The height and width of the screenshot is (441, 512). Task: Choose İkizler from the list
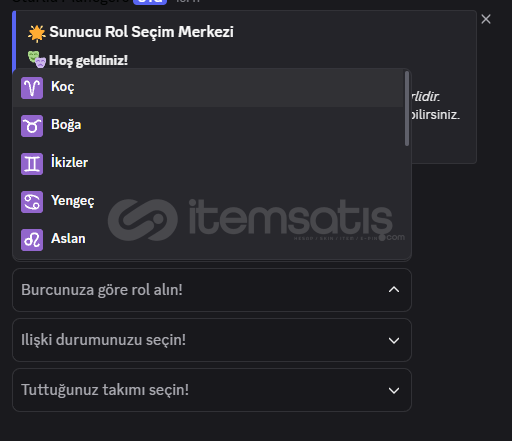[x=209, y=164]
